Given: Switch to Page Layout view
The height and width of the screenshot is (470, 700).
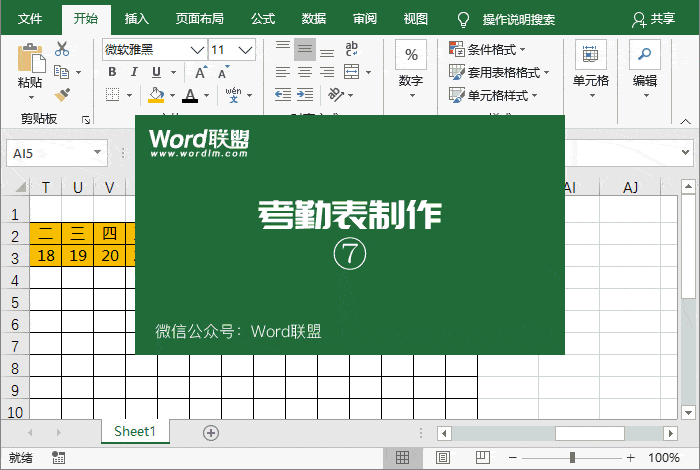Looking at the screenshot, I should (x=442, y=458).
